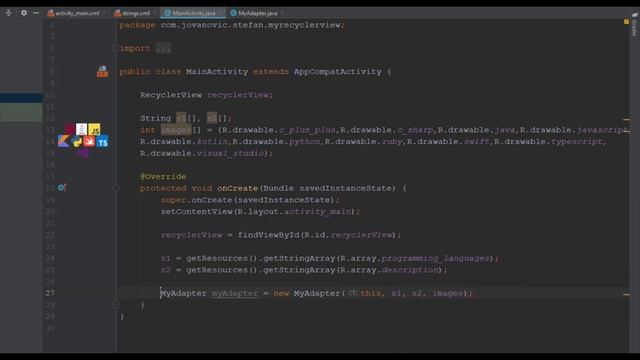Click the warning stripe mark beside MyAdapter line

coord(626,294)
